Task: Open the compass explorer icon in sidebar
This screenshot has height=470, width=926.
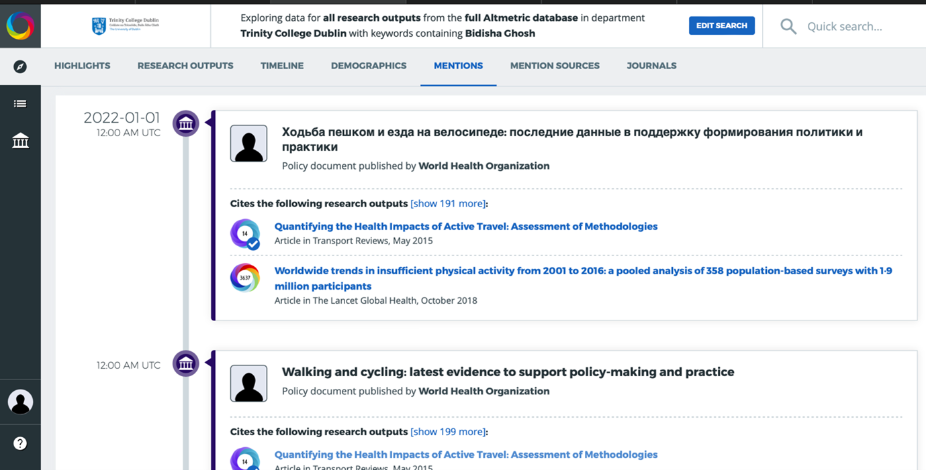Action: click(20, 66)
